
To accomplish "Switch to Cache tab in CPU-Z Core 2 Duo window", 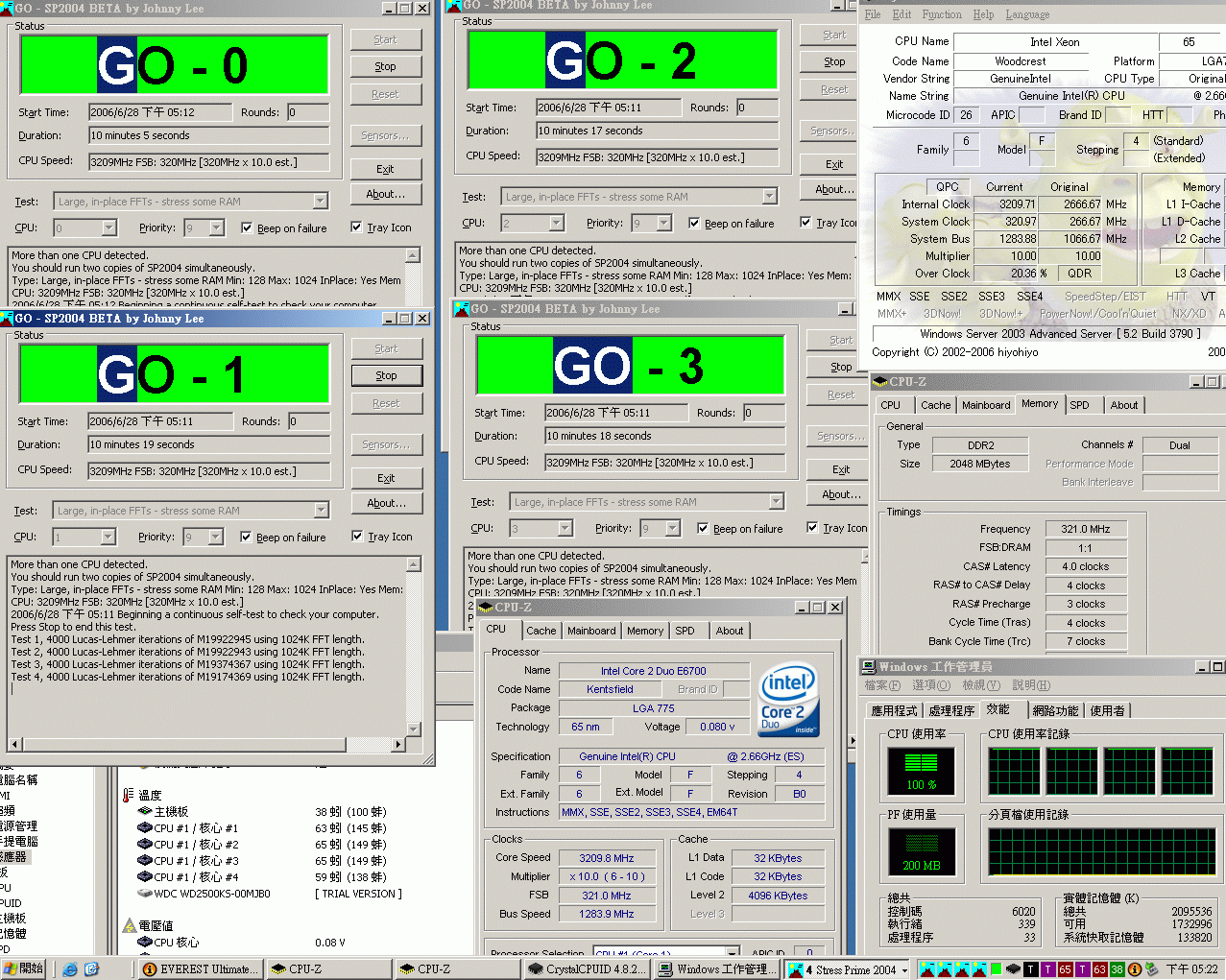I will click(541, 631).
